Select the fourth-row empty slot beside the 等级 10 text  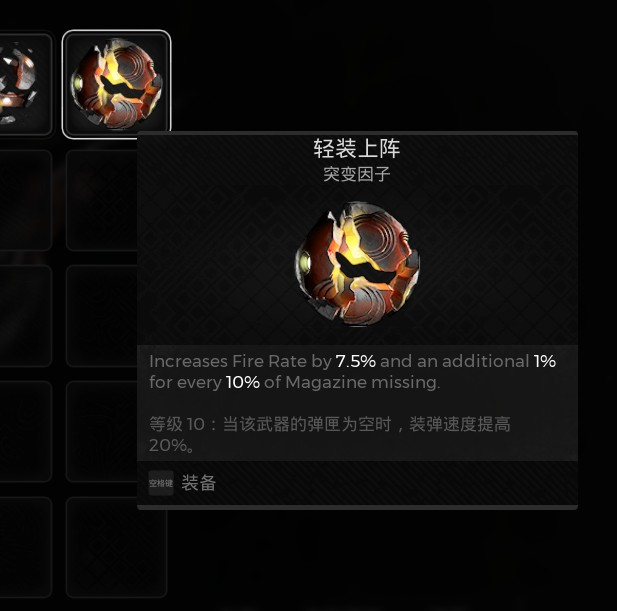point(102,432)
